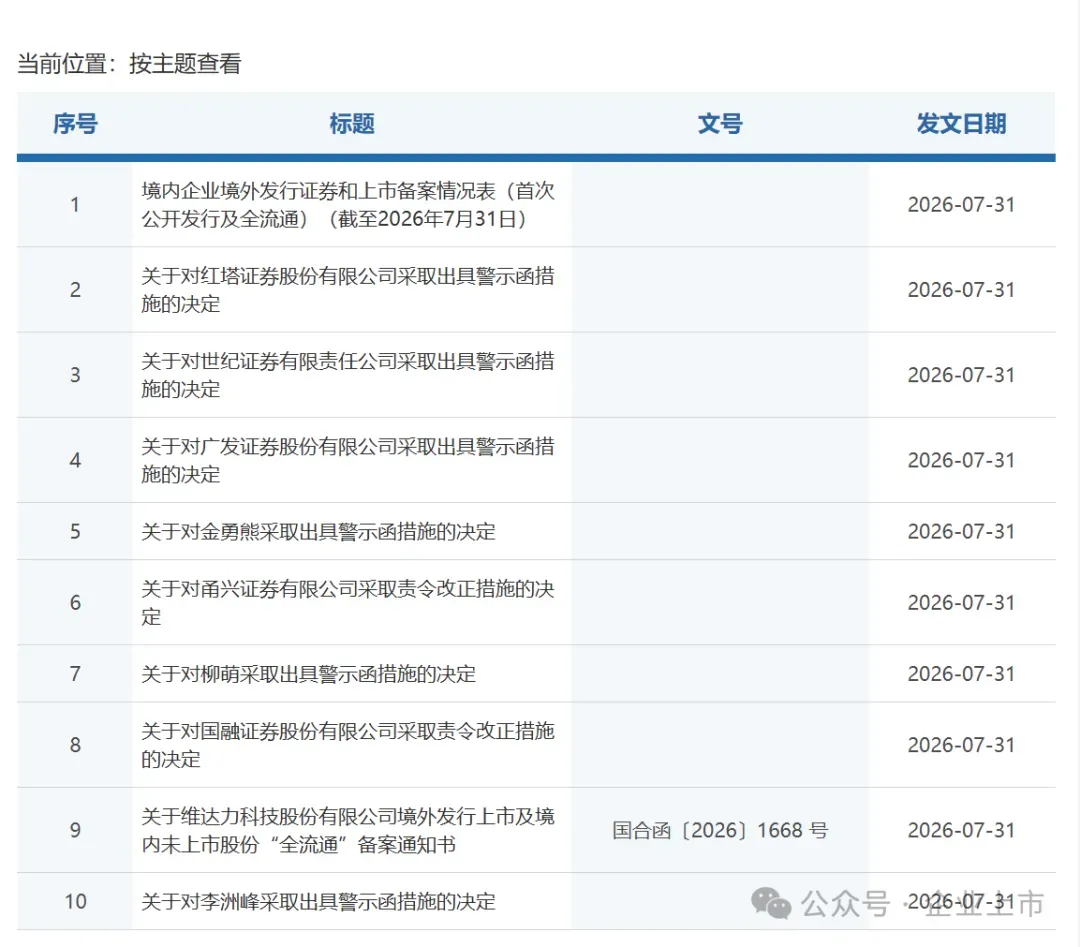Open 关于对红塔证券股份有限公司 warning decision

coord(348,290)
